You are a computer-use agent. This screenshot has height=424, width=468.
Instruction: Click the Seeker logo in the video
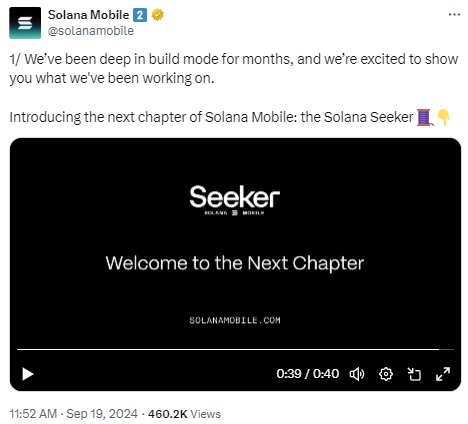(235, 200)
